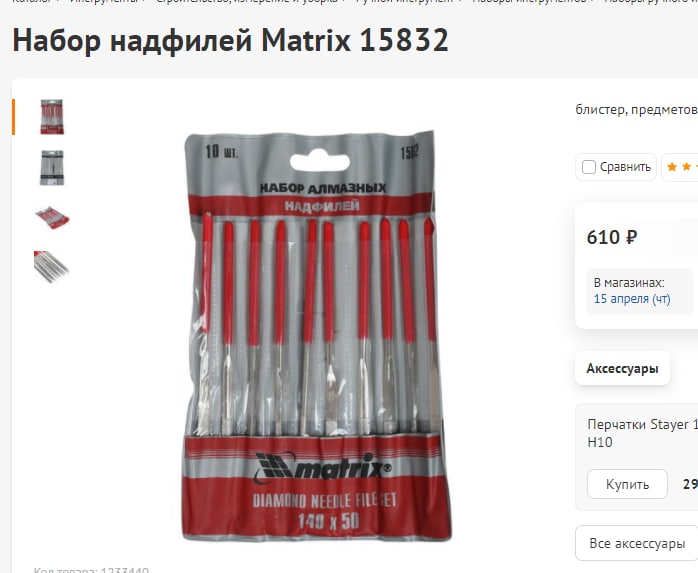This screenshot has height=573, width=698.
Task: Click the 610 ₽ price
Action: (612, 237)
